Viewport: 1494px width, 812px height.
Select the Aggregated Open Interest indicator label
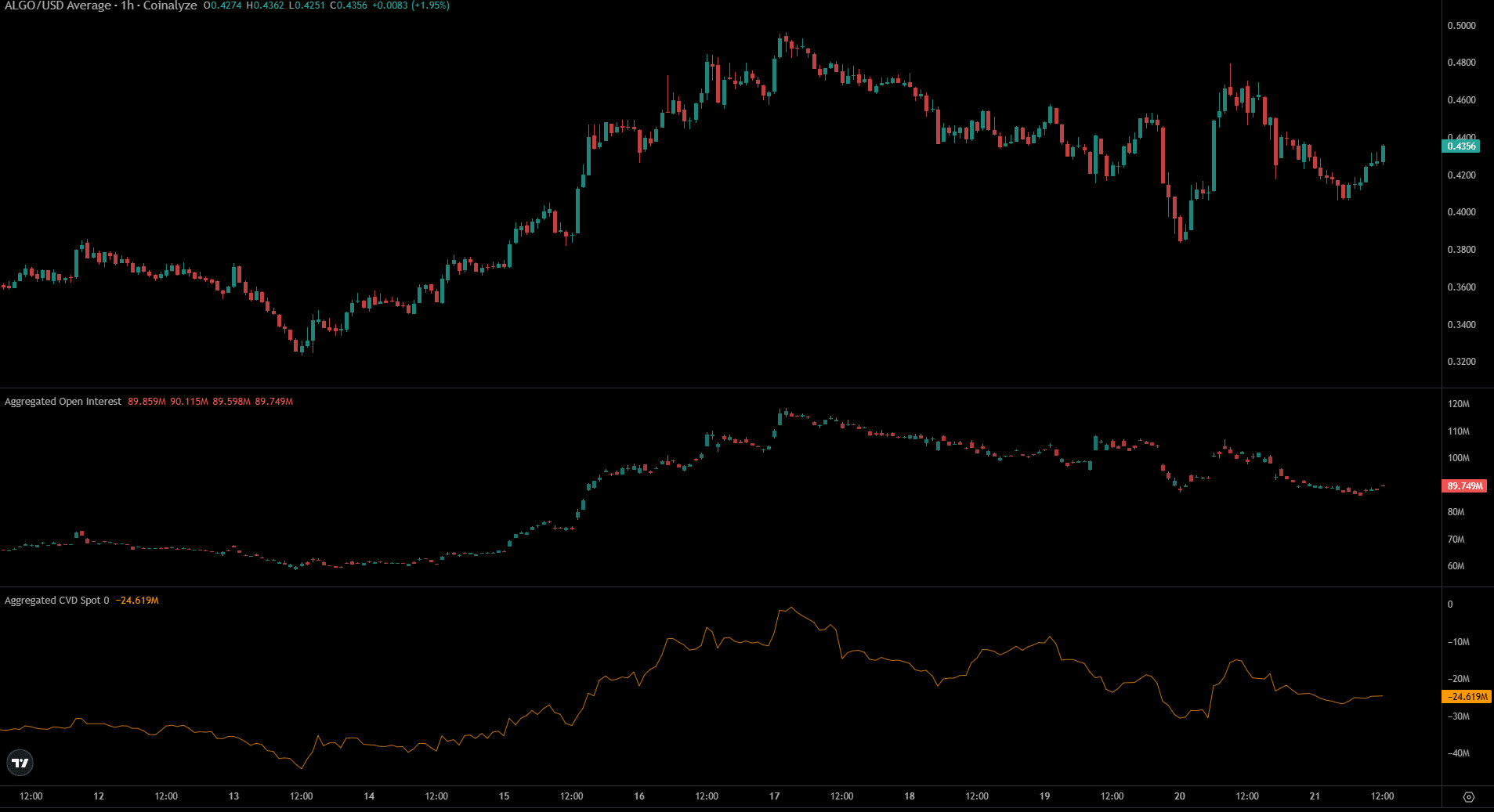(x=63, y=402)
